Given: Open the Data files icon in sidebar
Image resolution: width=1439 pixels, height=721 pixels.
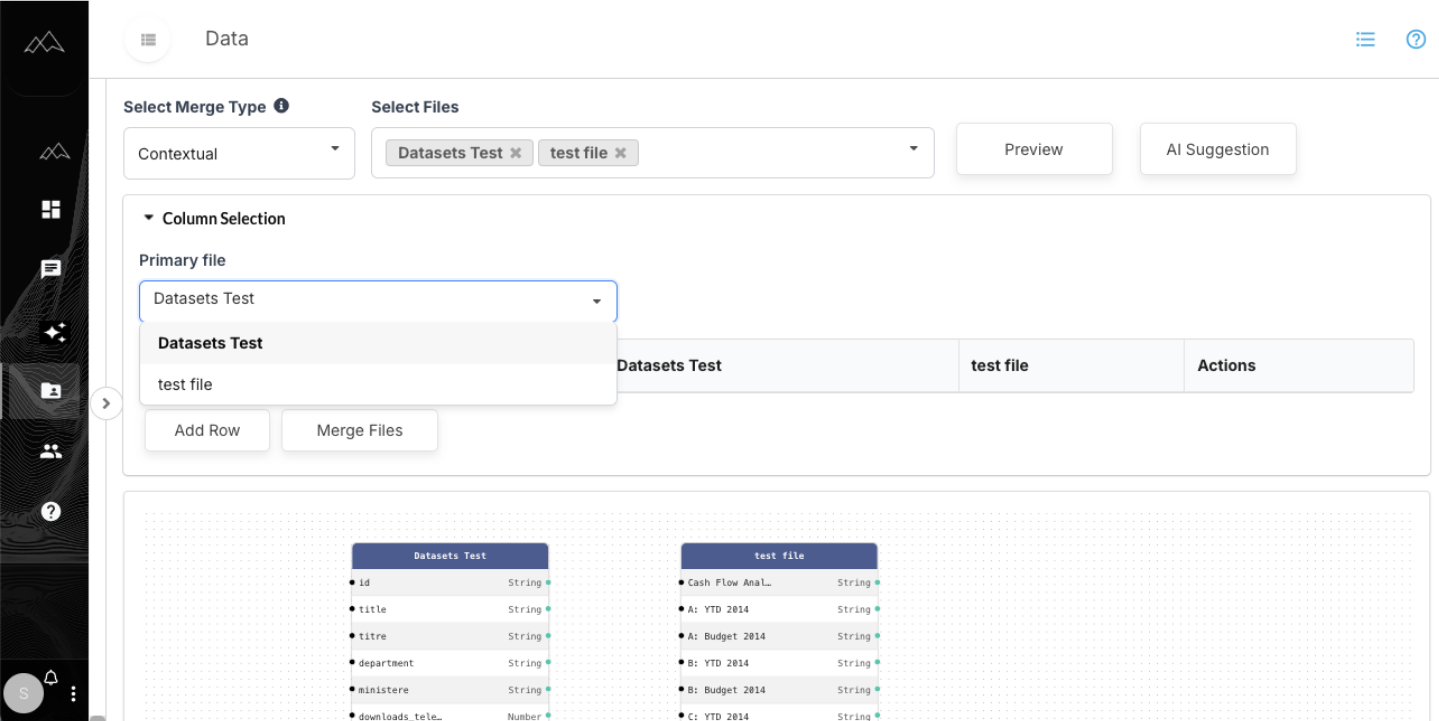Looking at the screenshot, I should pos(52,391).
